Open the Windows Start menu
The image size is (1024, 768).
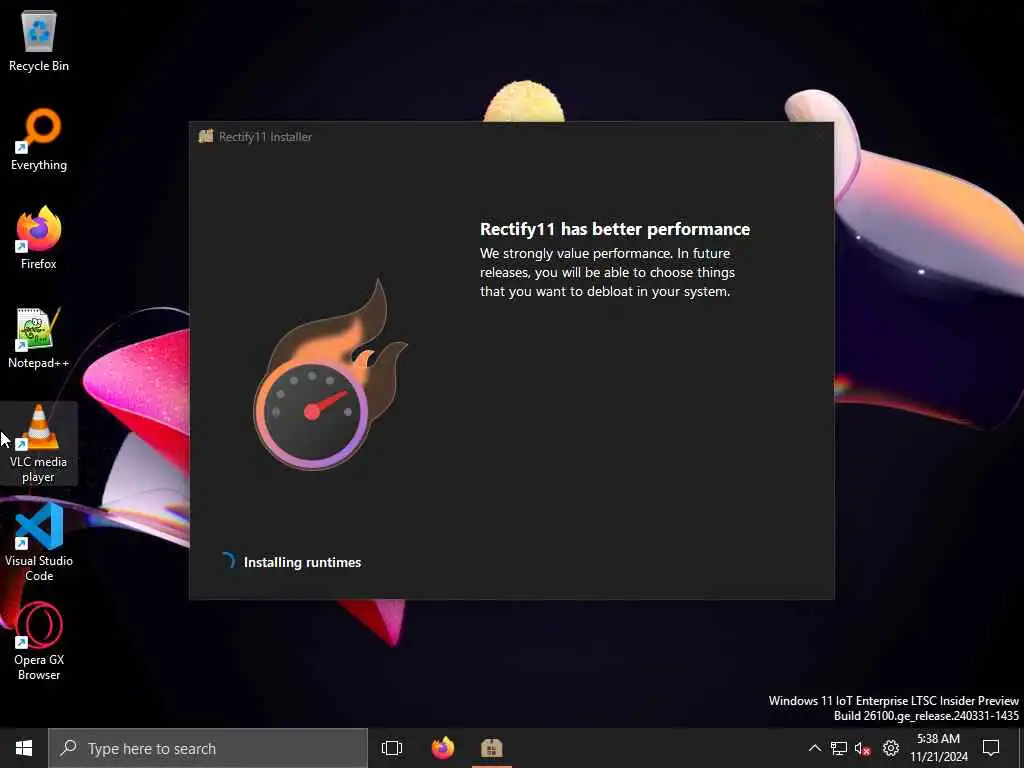click(x=24, y=748)
